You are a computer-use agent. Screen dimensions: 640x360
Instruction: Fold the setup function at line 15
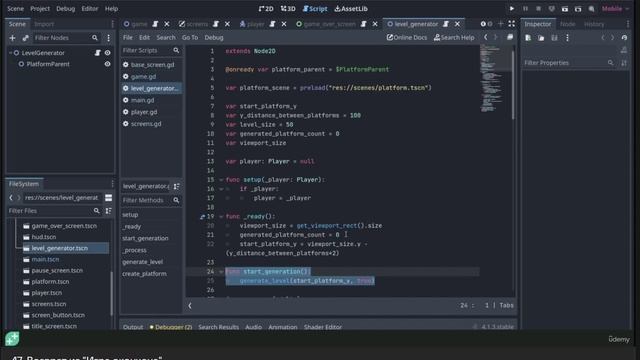(x=221, y=180)
